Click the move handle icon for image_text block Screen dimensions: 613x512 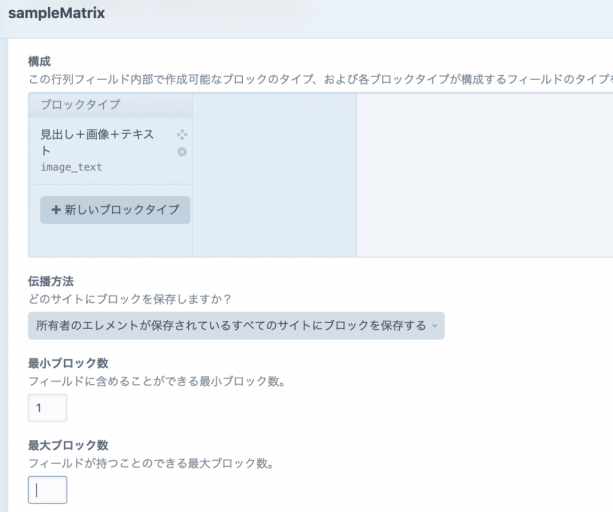click(x=182, y=135)
